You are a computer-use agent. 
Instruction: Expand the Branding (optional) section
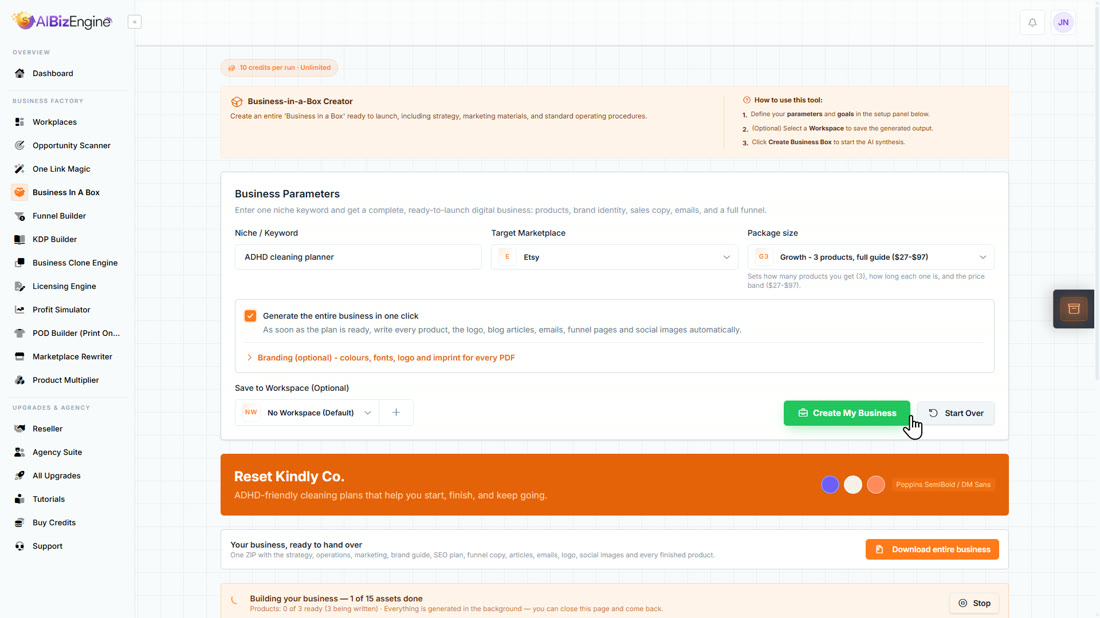382,358
